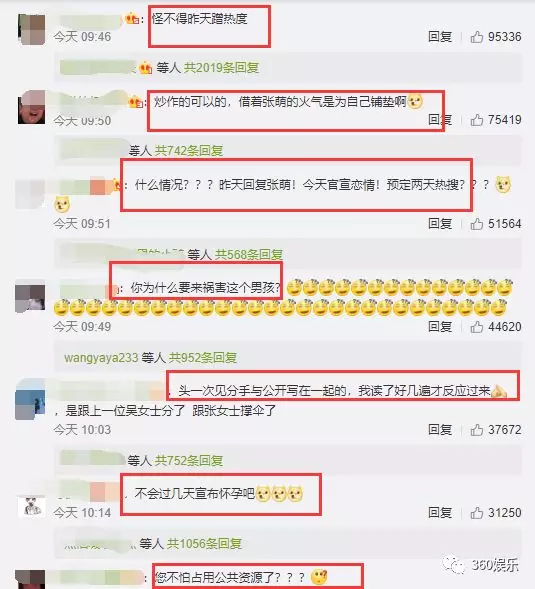535x589 pixels.
Task: Expand the 共742条回复 replies
Action: (189, 151)
